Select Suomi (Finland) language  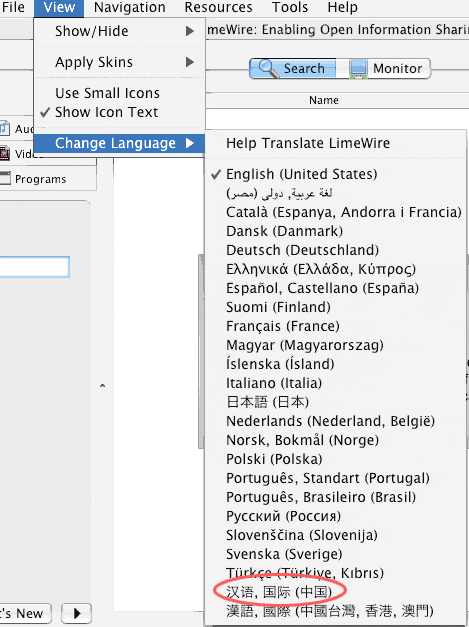tap(335, 307)
